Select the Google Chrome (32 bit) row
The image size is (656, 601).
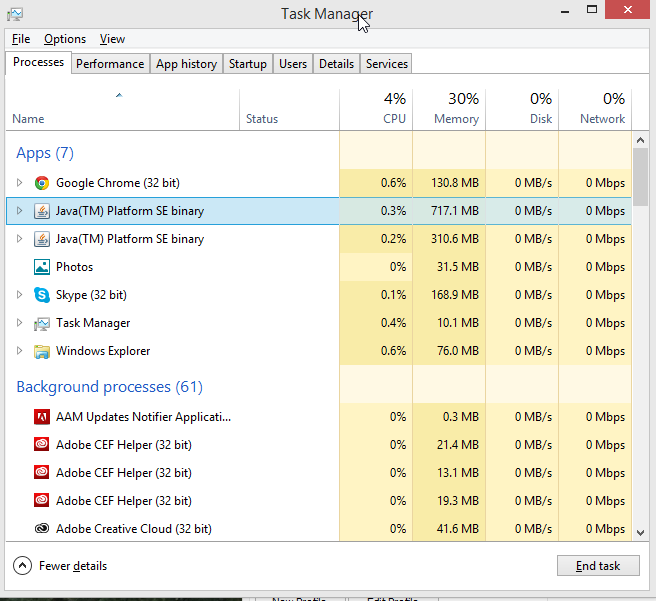(x=319, y=183)
